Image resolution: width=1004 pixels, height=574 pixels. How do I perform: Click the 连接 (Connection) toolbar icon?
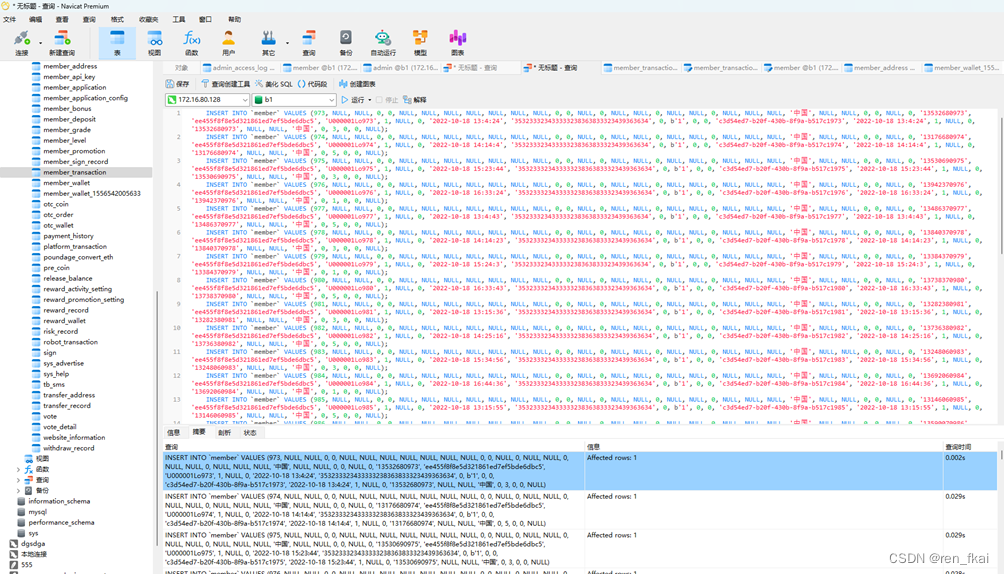[22, 42]
